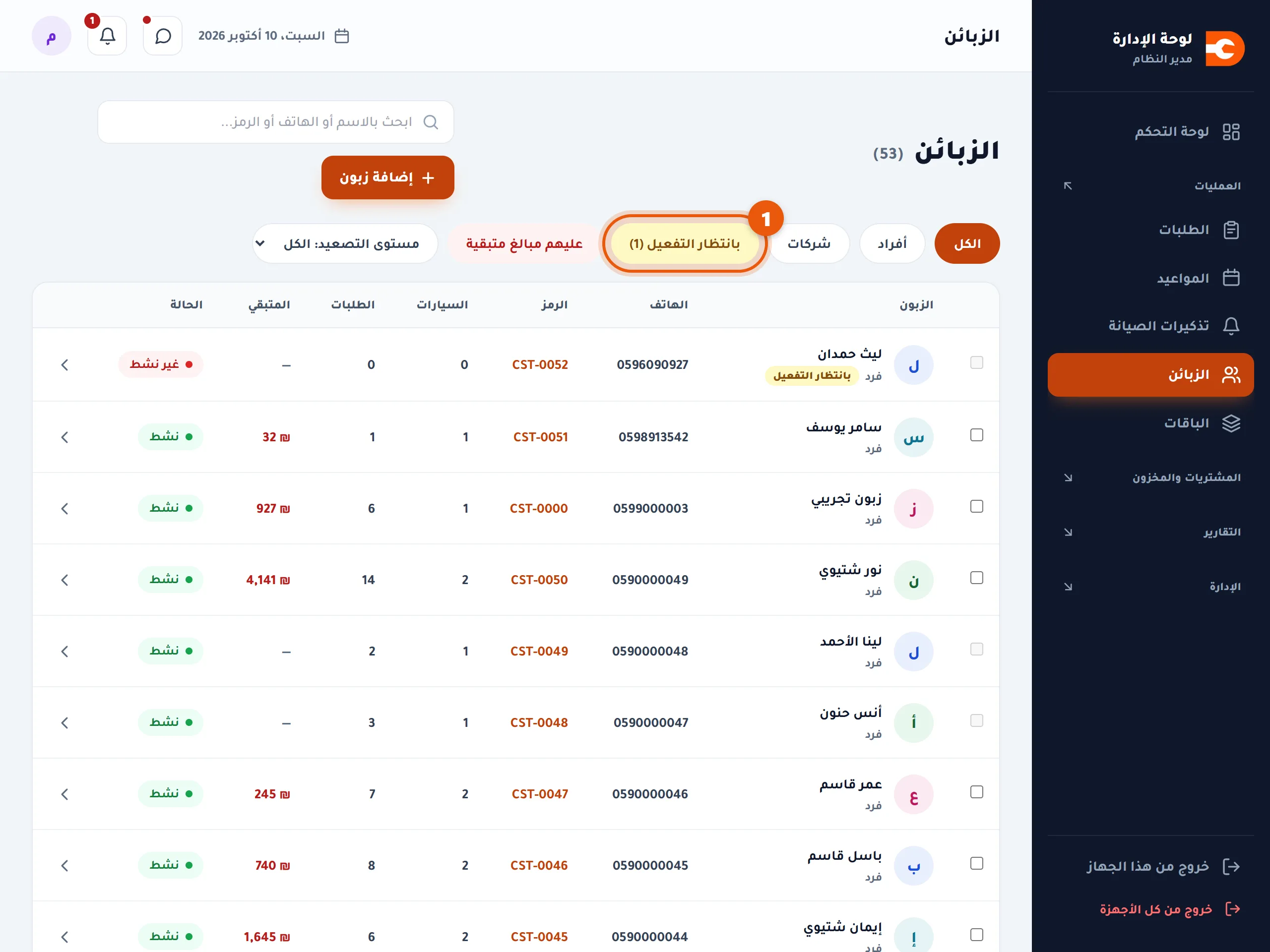Viewport: 1270px width, 952px height.
Task: Open the notifications bell in header
Action: (x=107, y=36)
